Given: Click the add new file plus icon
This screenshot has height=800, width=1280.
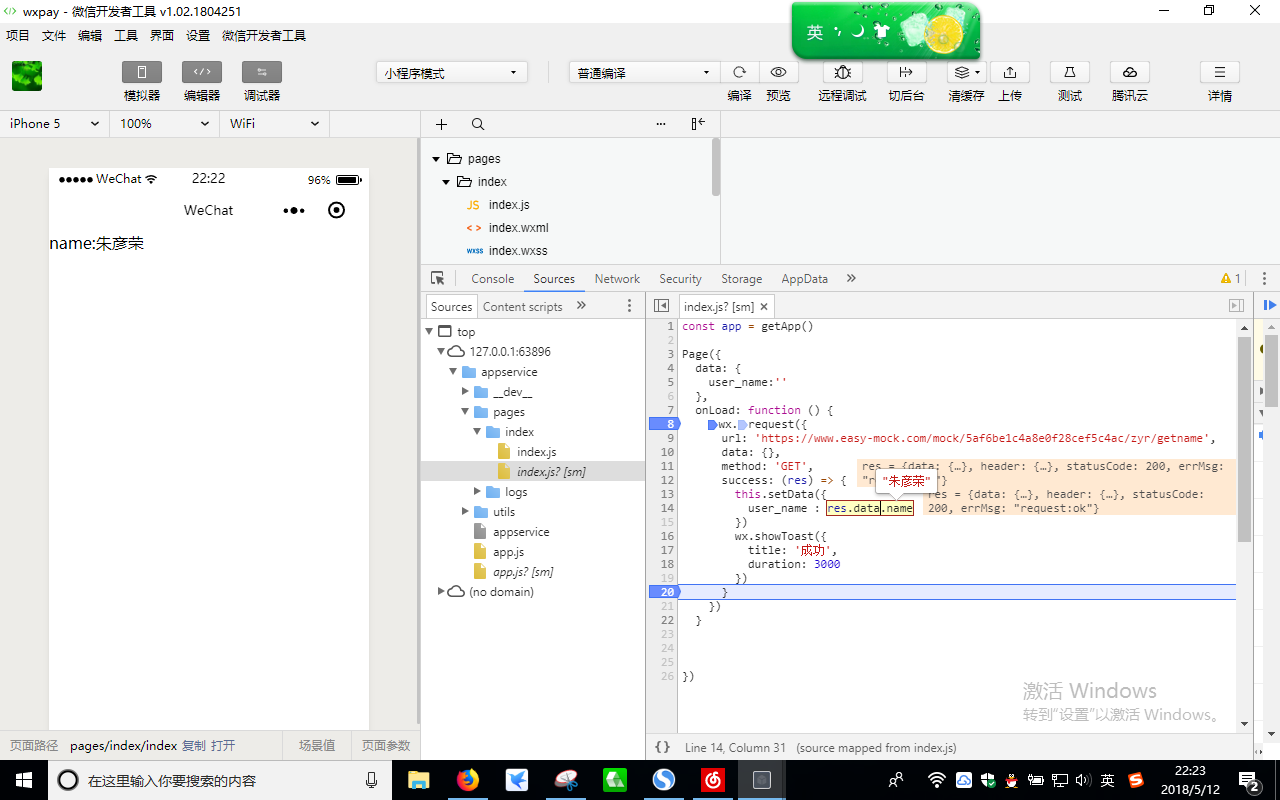Looking at the screenshot, I should (441, 124).
